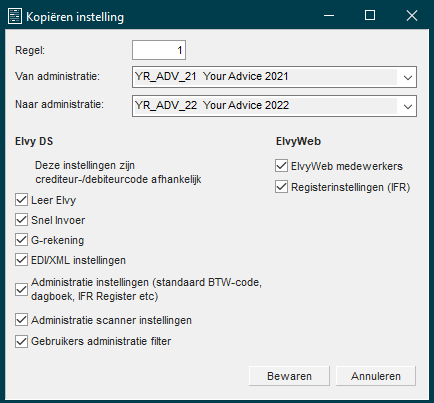The width and height of the screenshot is (434, 403).
Task: Open the YR_ADV_22 Your Advice 2022 combo box
Action: click(x=274, y=106)
